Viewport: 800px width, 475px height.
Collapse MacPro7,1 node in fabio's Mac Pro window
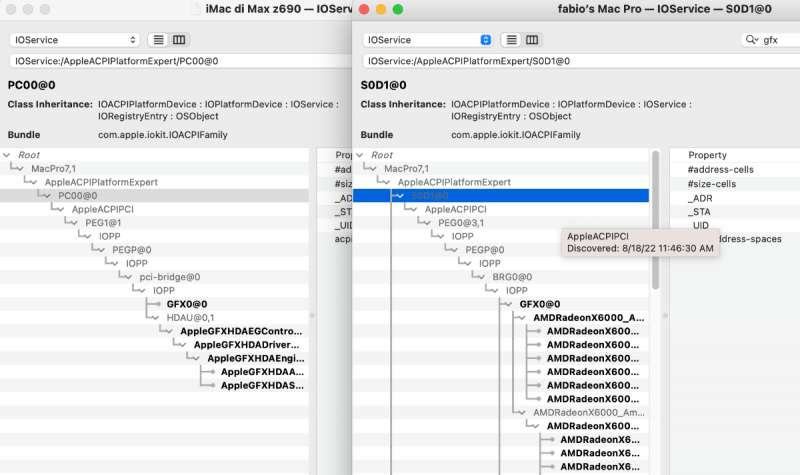pos(373,168)
